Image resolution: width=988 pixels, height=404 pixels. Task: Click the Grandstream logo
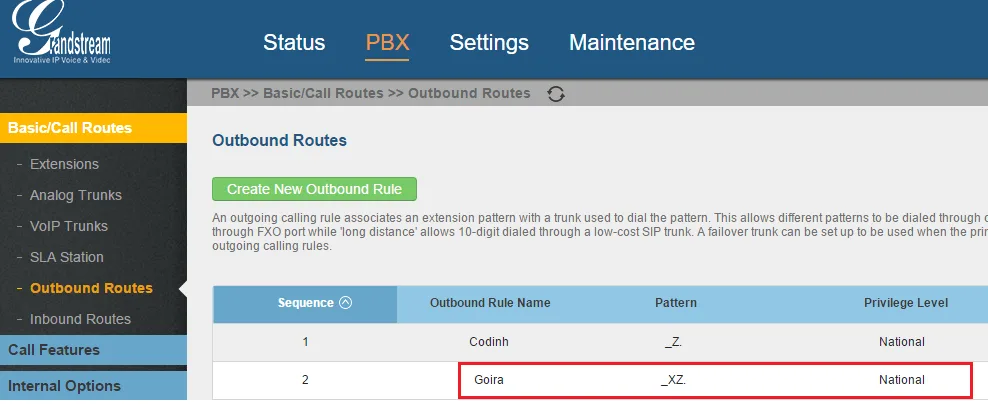[60, 38]
